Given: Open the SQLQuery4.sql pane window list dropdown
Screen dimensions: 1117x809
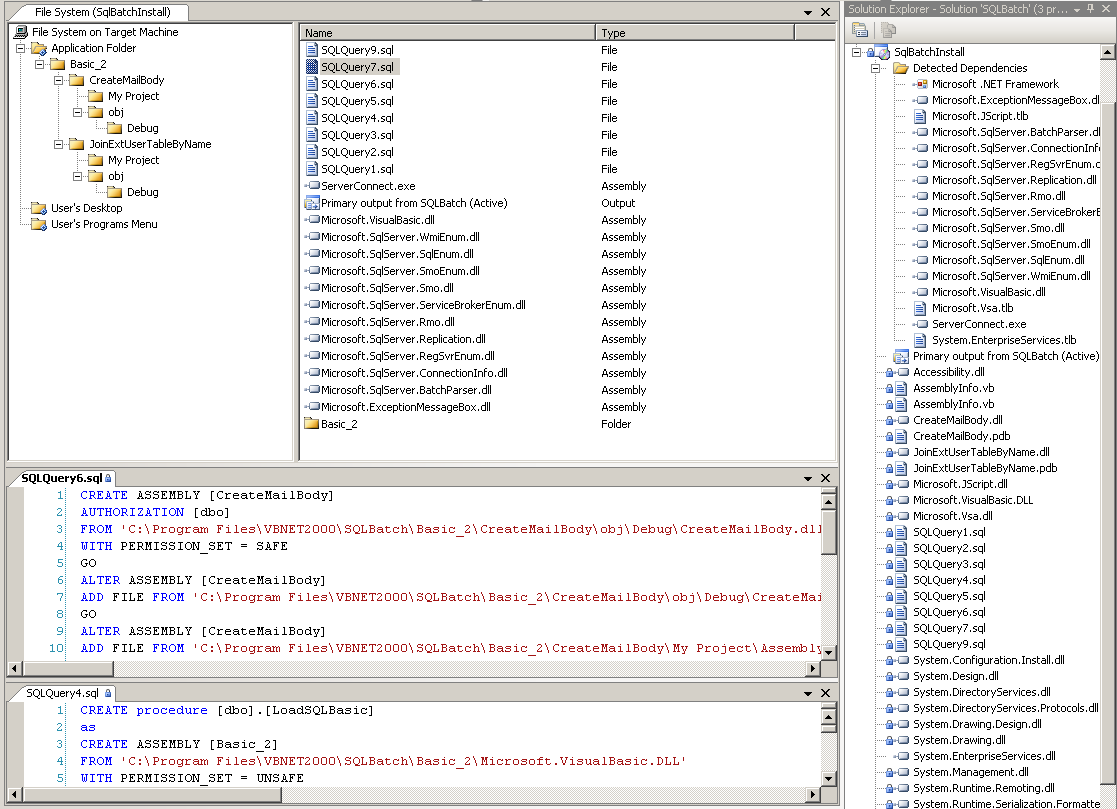Looking at the screenshot, I should click(x=808, y=694).
